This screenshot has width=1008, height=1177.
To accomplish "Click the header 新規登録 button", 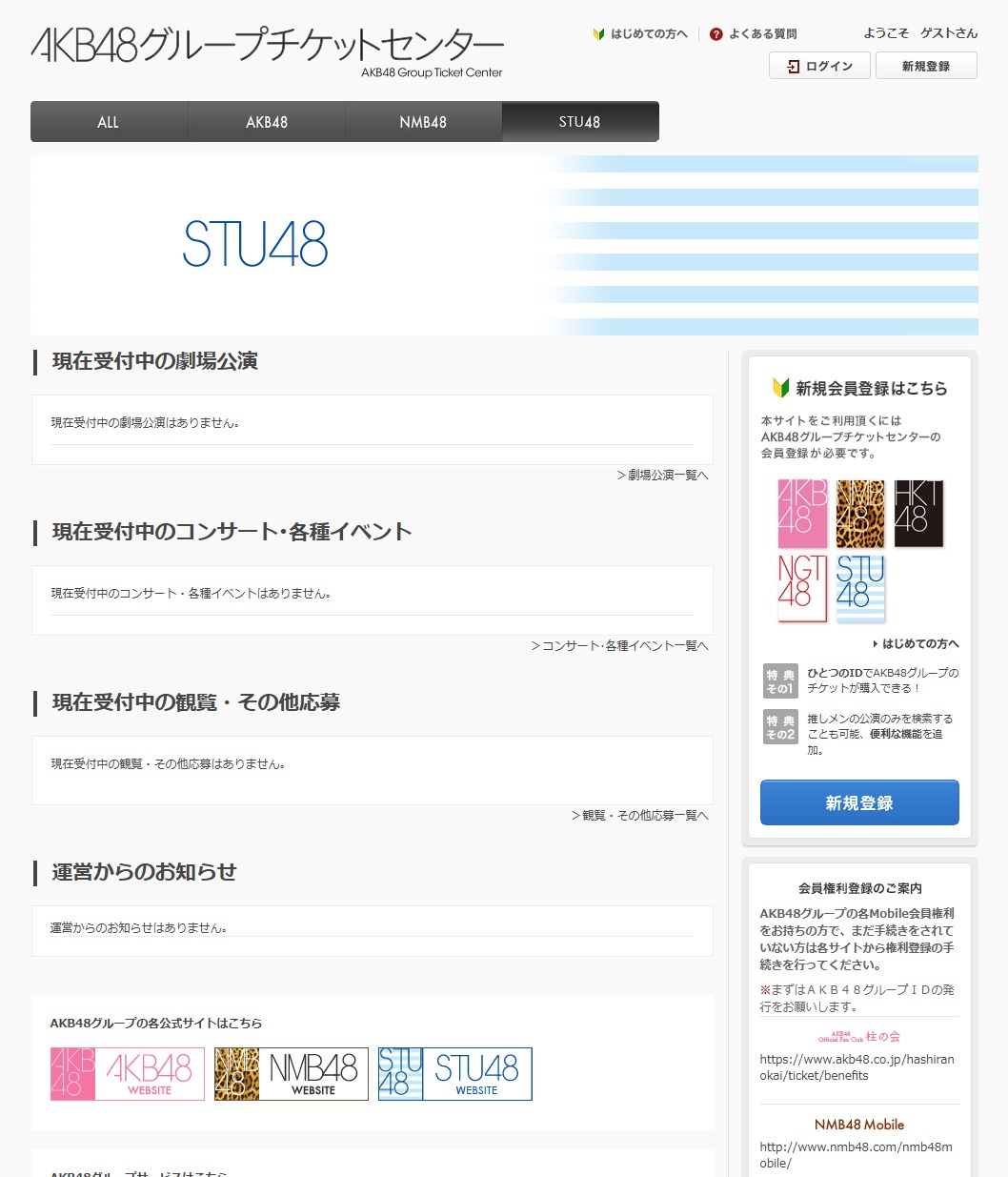I will [926, 66].
